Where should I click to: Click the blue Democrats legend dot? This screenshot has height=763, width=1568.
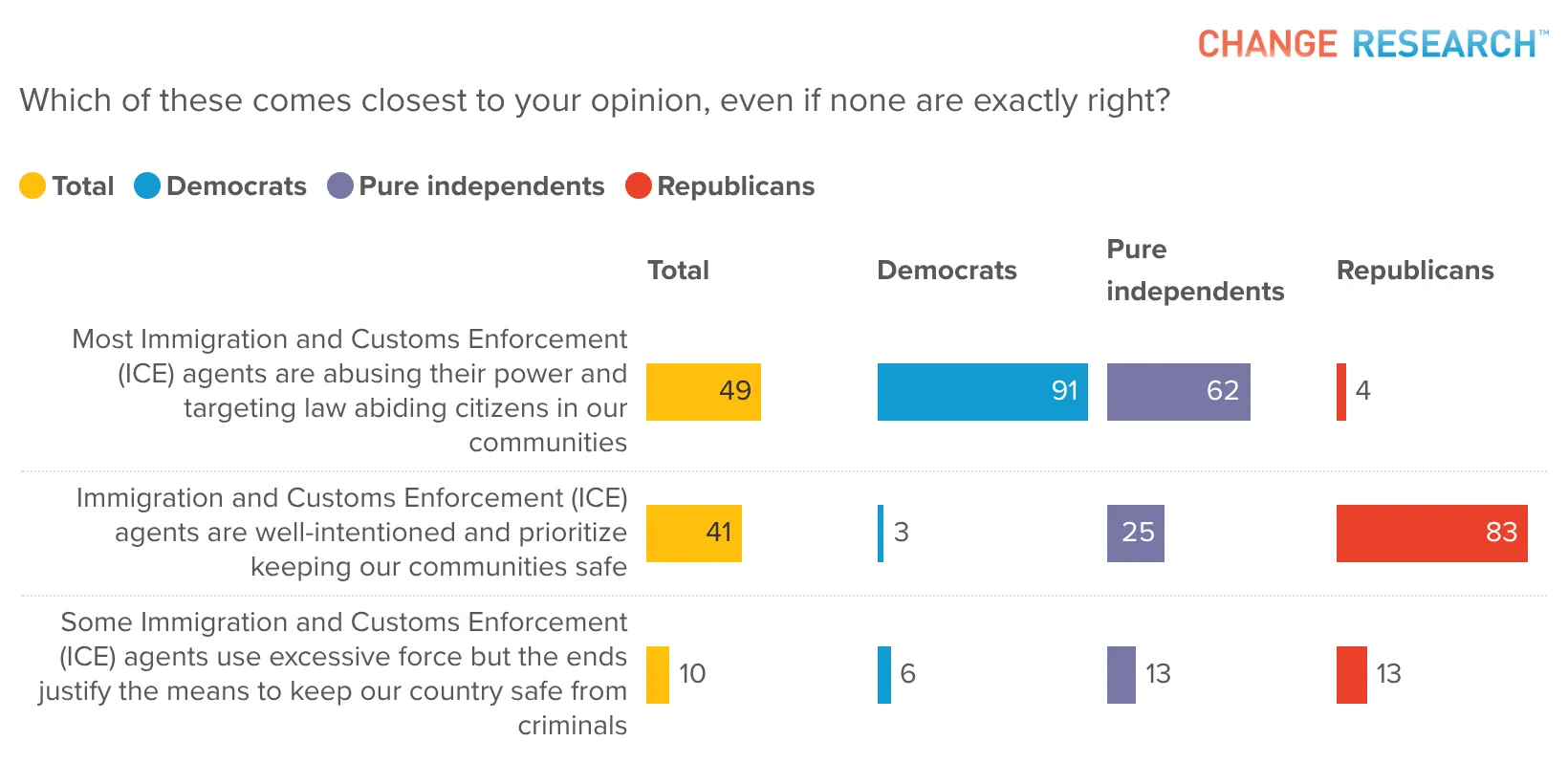tap(147, 185)
